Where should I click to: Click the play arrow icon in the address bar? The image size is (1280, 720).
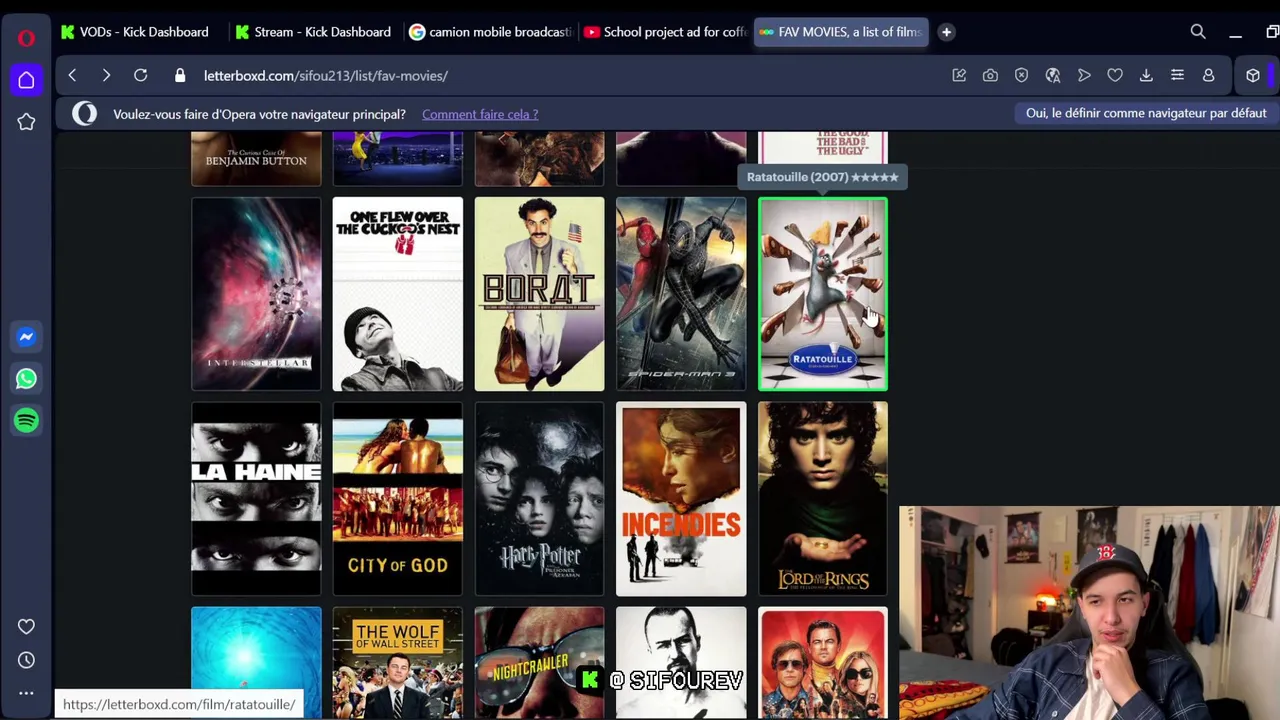1084,76
